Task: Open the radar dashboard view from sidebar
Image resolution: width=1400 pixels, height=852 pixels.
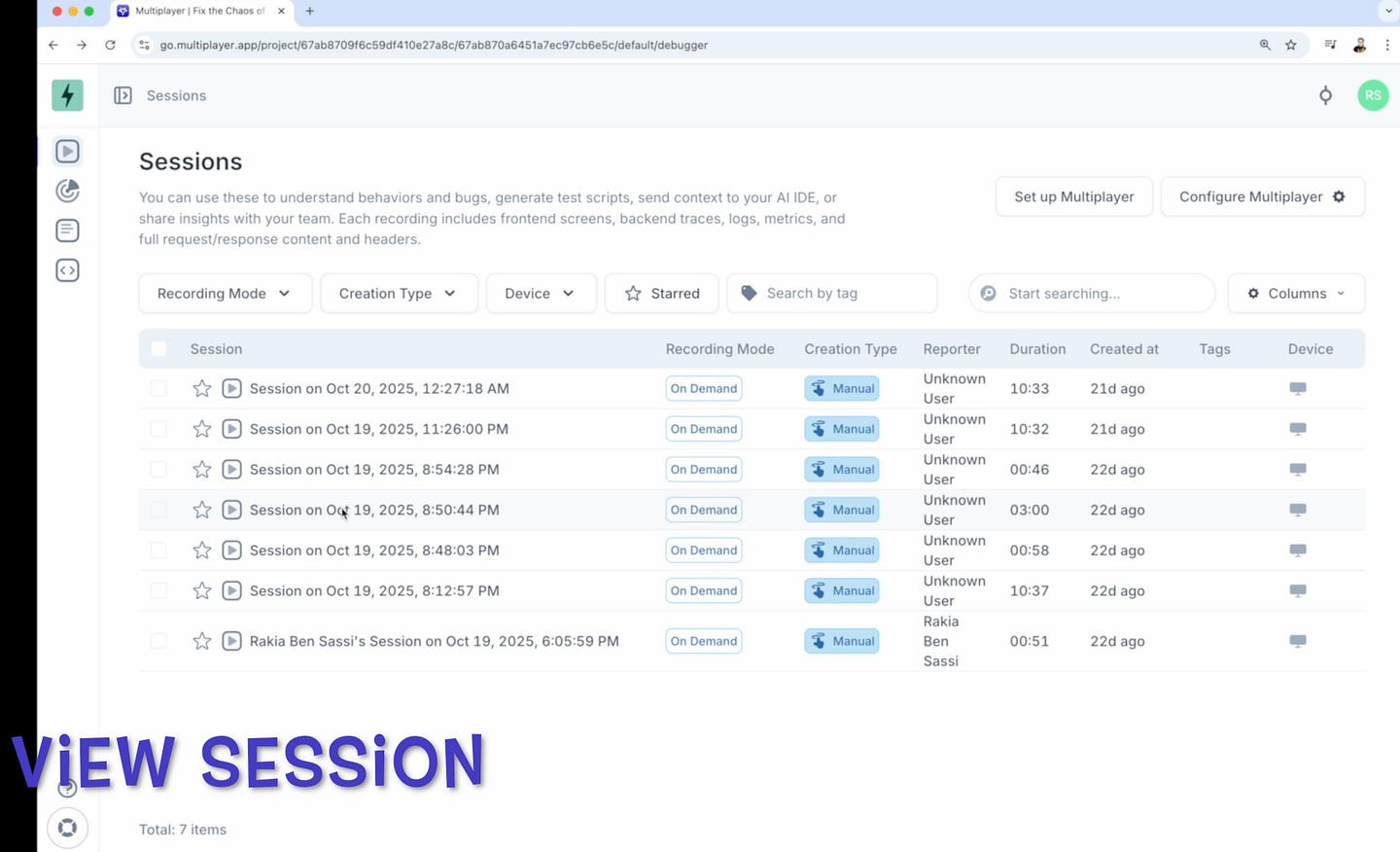Action: [x=67, y=191]
